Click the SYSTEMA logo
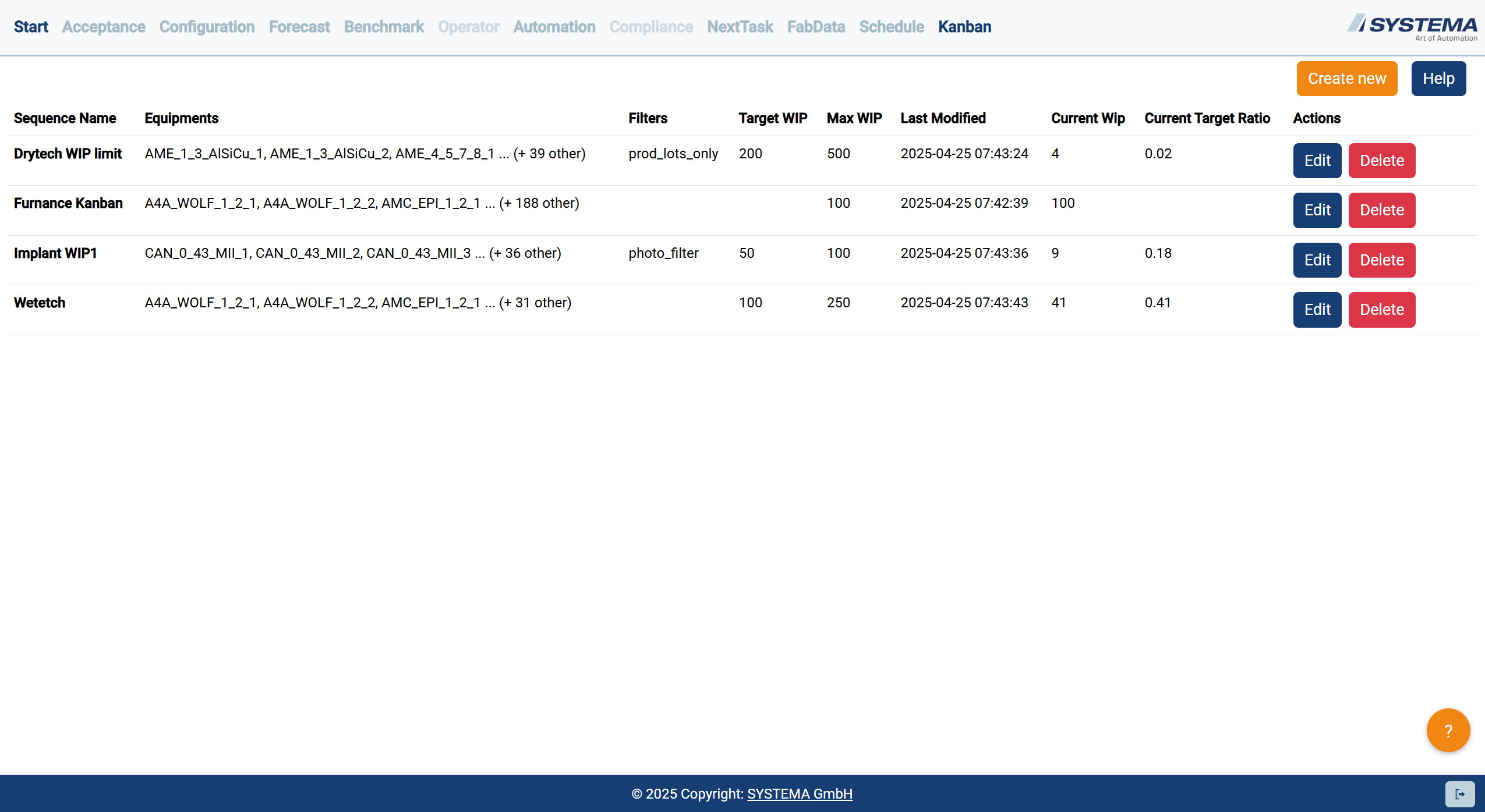This screenshot has height=812, width=1485. tap(1412, 27)
